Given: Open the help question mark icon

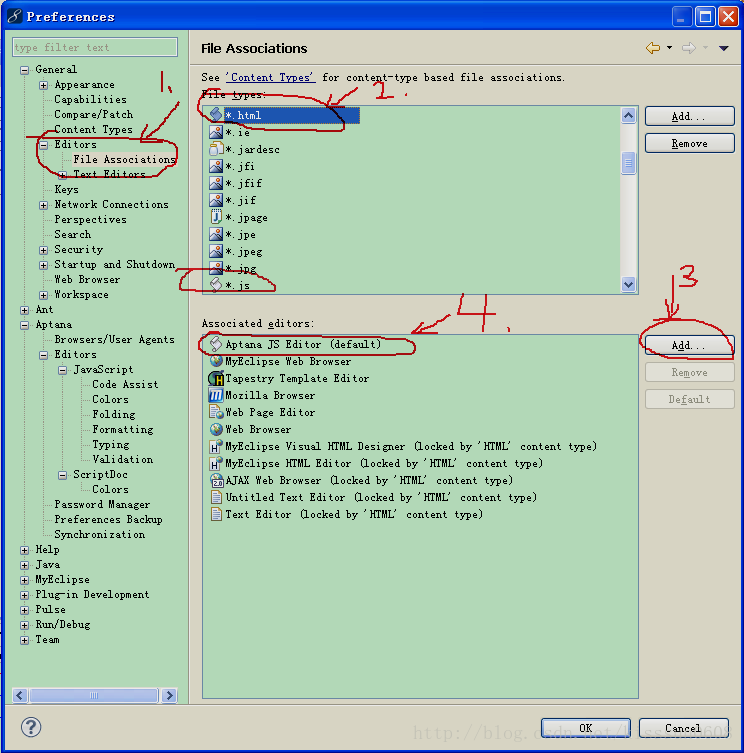Looking at the screenshot, I should (31, 727).
